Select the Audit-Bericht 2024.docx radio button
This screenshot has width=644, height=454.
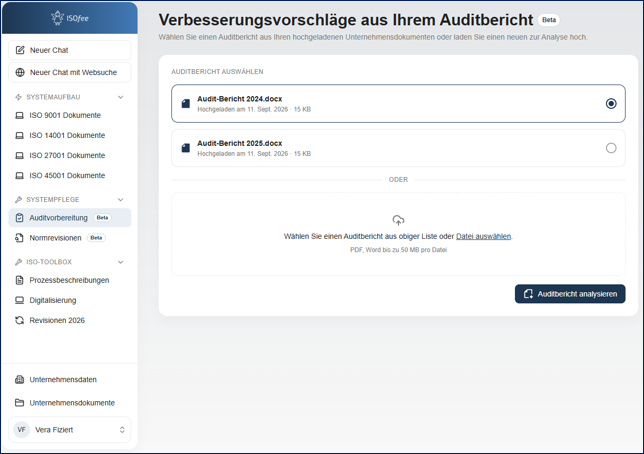pyautogui.click(x=611, y=104)
